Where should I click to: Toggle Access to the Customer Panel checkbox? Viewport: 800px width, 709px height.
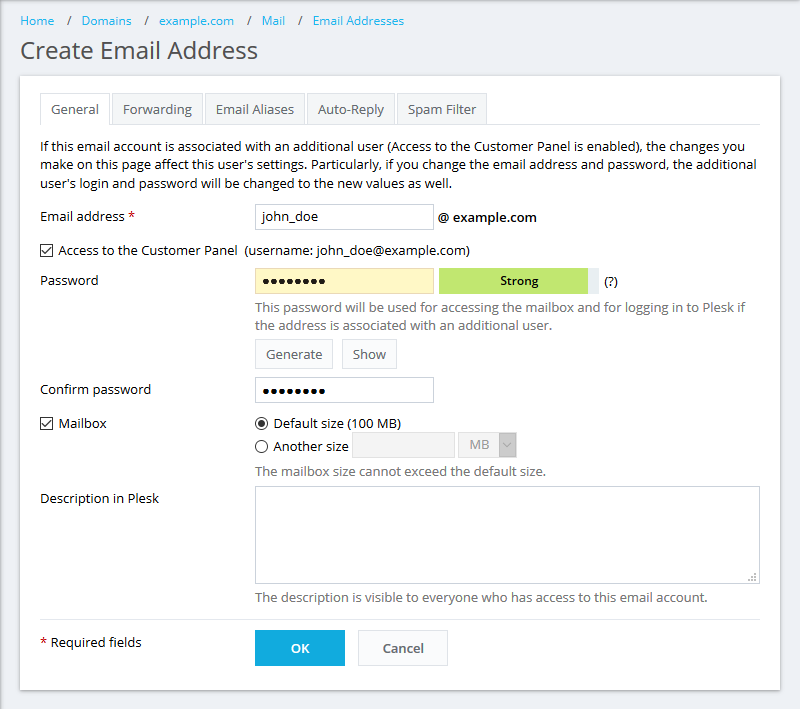(47, 250)
